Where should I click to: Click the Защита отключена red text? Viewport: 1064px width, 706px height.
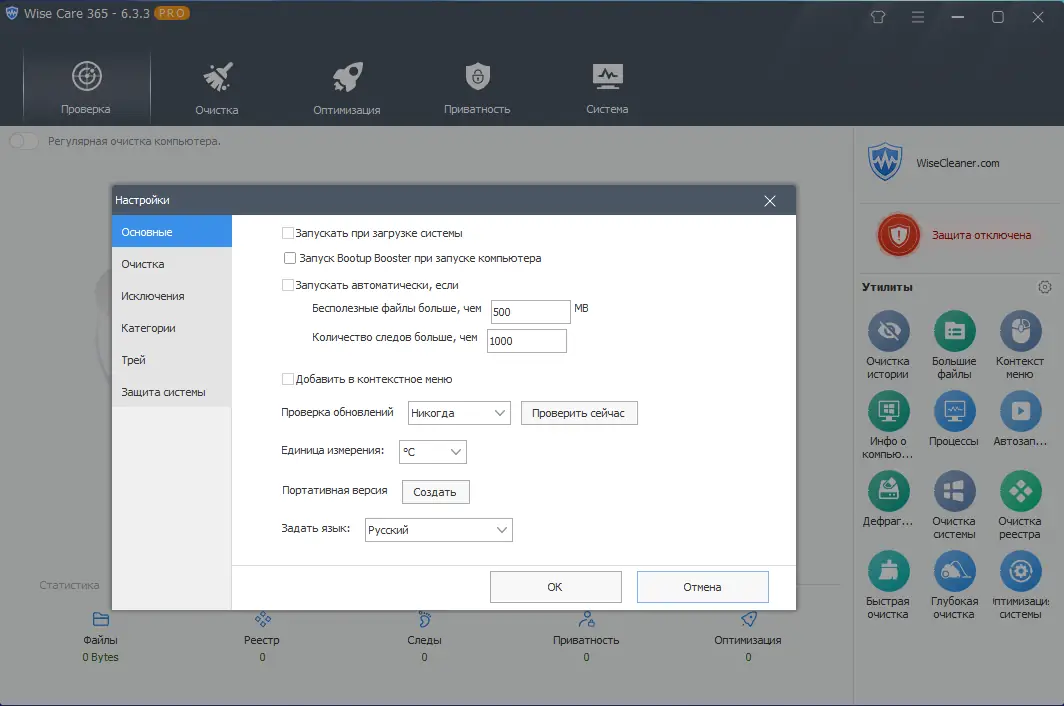pos(981,235)
